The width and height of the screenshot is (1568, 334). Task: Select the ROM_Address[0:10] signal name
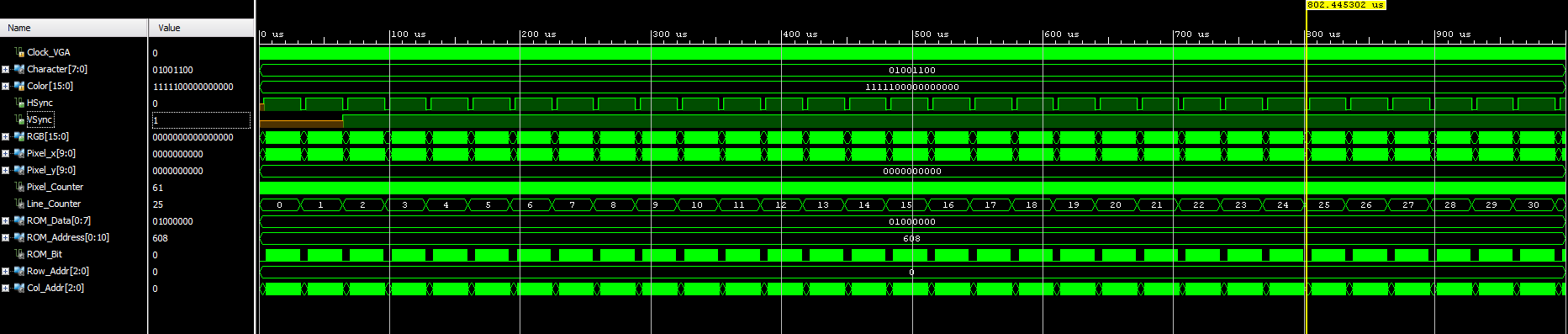click(x=68, y=237)
